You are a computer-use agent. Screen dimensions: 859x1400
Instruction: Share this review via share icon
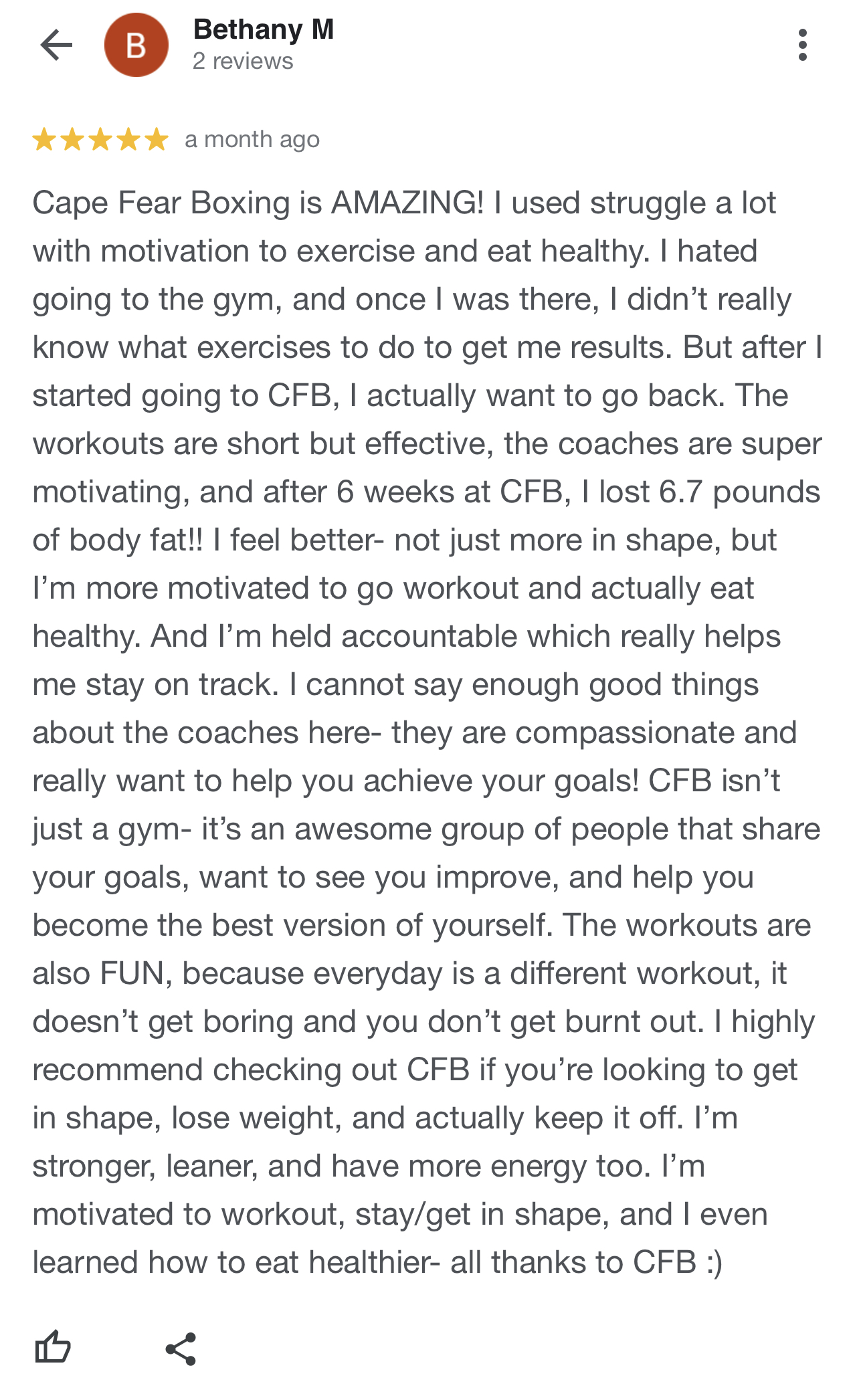pyautogui.click(x=181, y=1348)
